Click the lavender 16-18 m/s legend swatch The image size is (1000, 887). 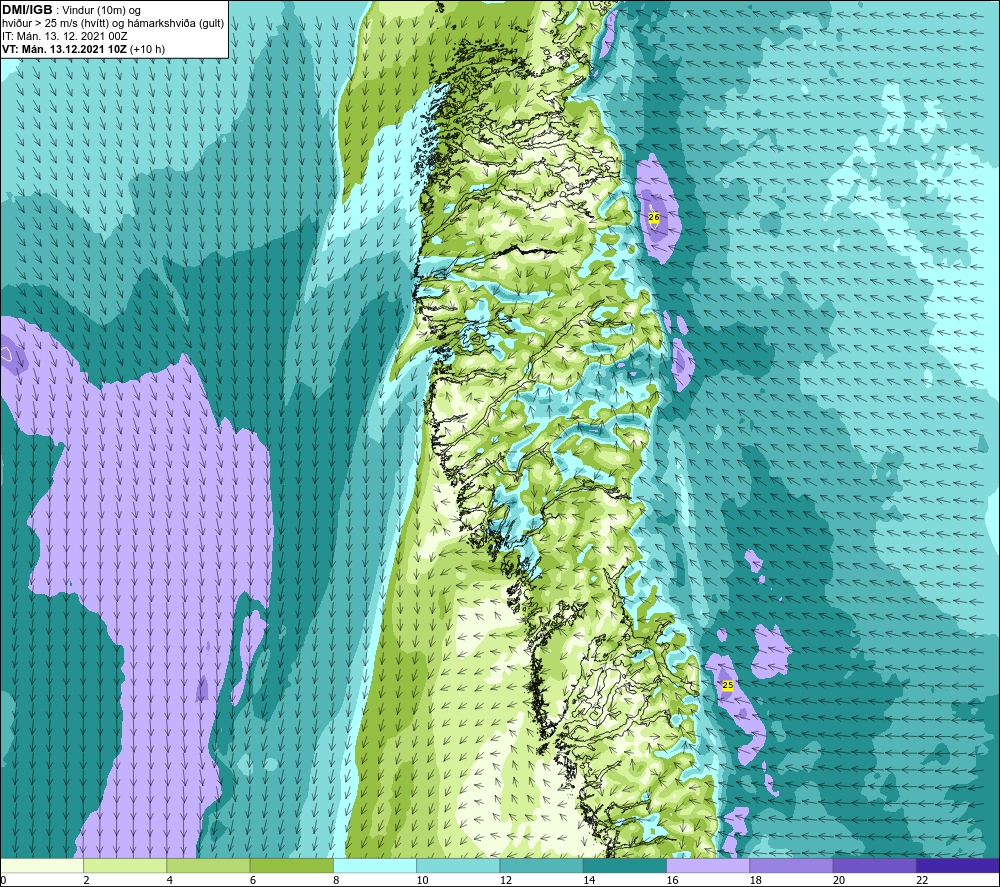click(x=708, y=865)
